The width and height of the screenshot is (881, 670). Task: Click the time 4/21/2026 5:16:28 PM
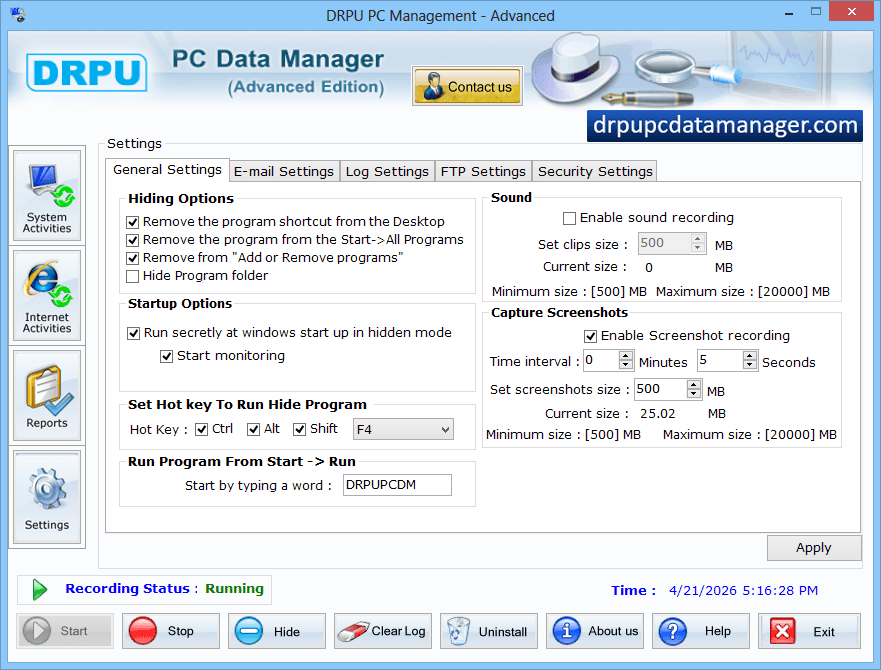[x=743, y=591]
